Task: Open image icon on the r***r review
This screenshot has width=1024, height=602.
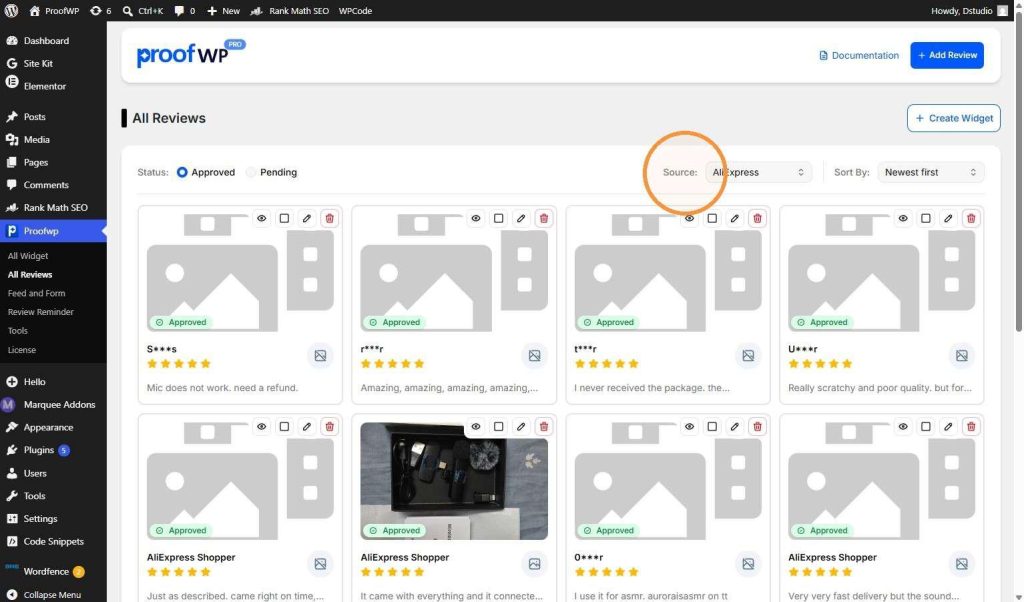Action: [534, 356]
